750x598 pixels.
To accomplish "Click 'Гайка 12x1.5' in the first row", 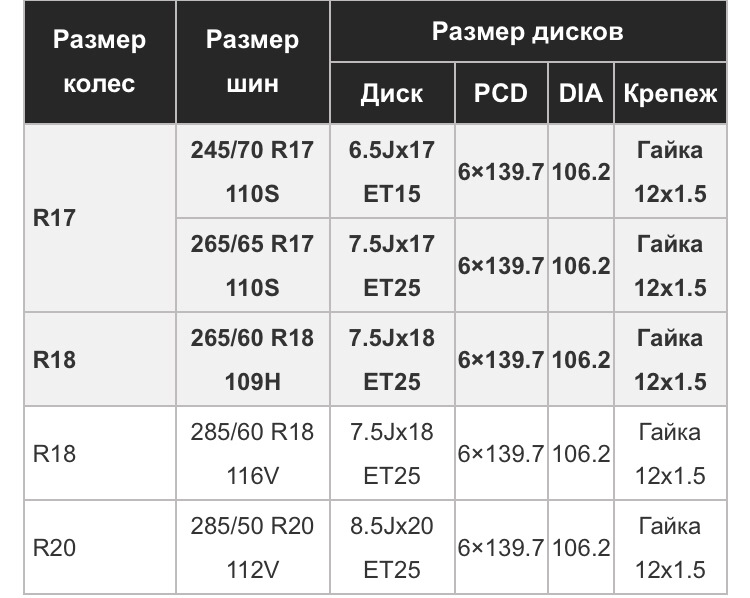I will [670, 171].
